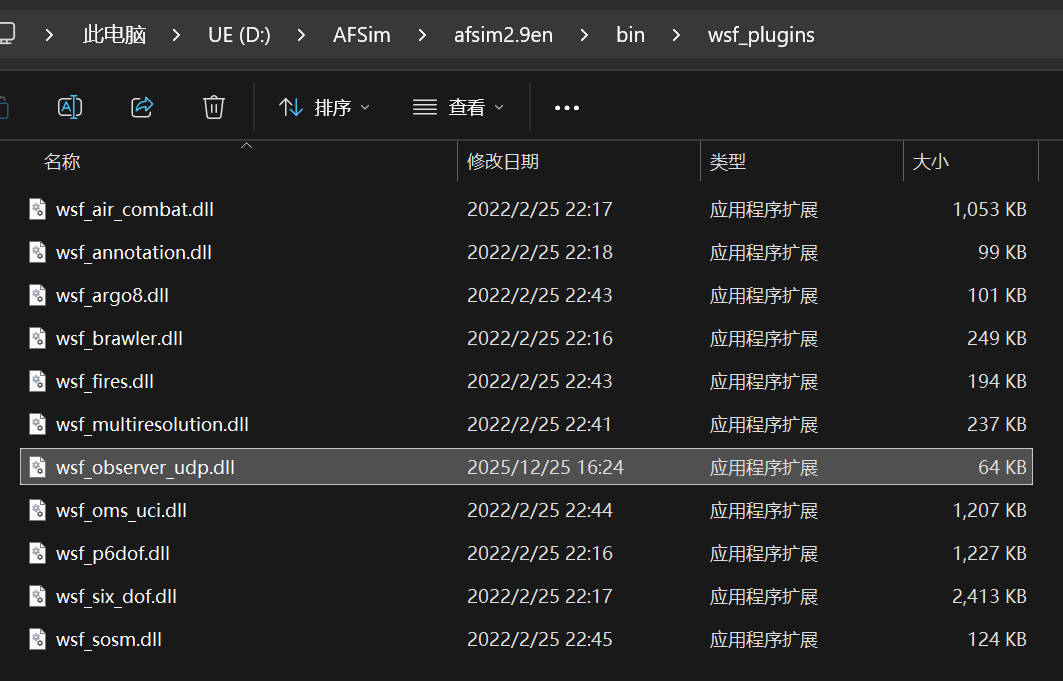
Task: Expand the chevron after UE (D:) in path
Action: 302,36
